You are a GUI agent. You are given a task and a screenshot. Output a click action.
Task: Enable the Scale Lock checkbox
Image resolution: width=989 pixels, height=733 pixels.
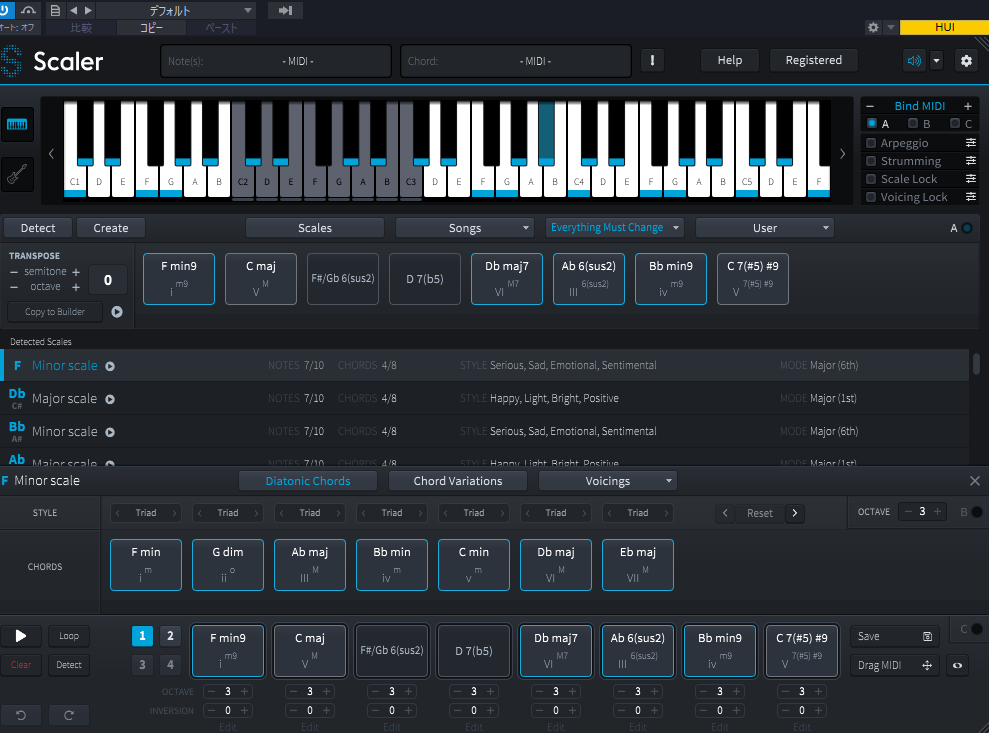(x=871, y=179)
